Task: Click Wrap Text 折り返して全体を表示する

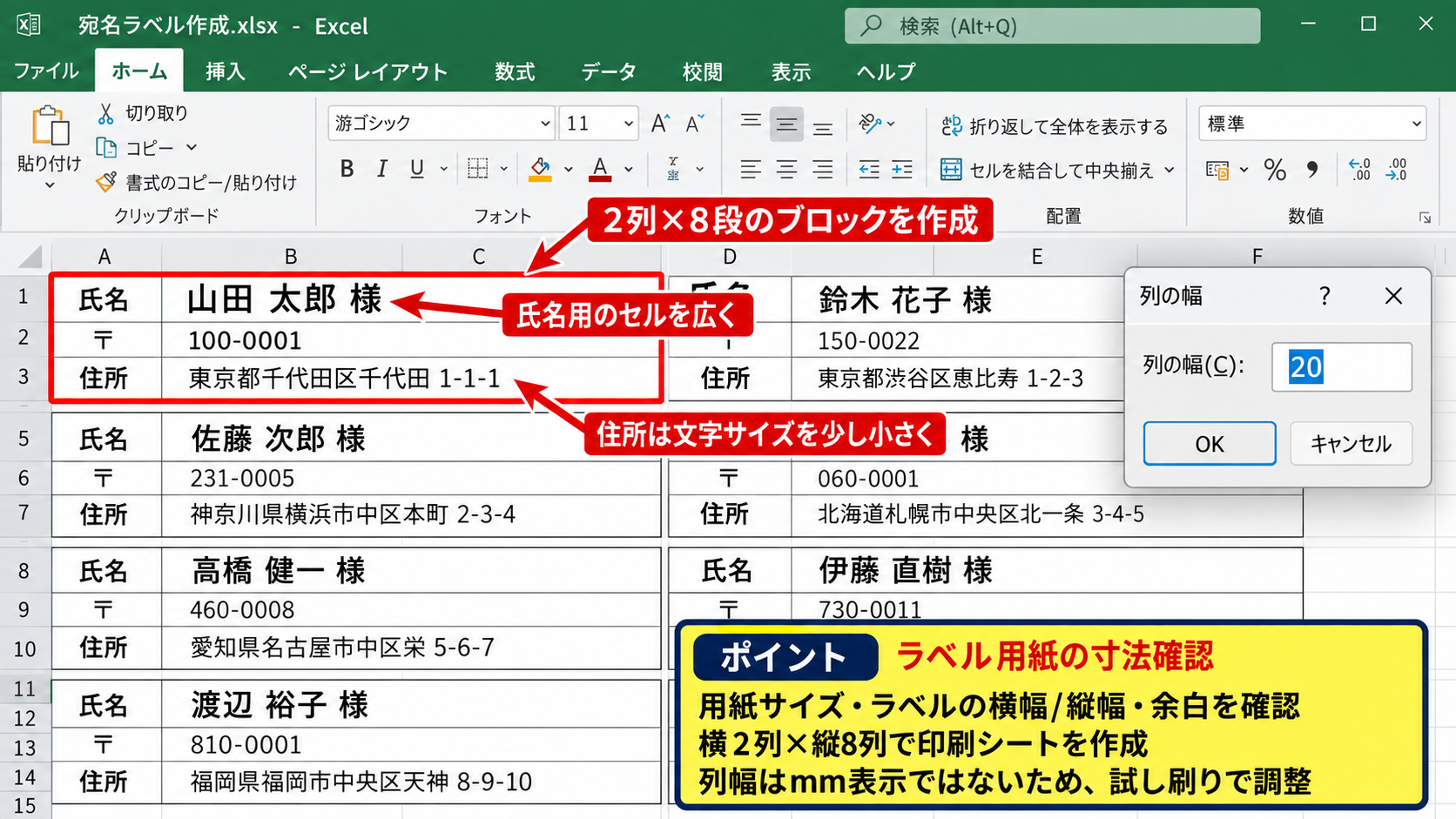Action: [x=1055, y=126]
